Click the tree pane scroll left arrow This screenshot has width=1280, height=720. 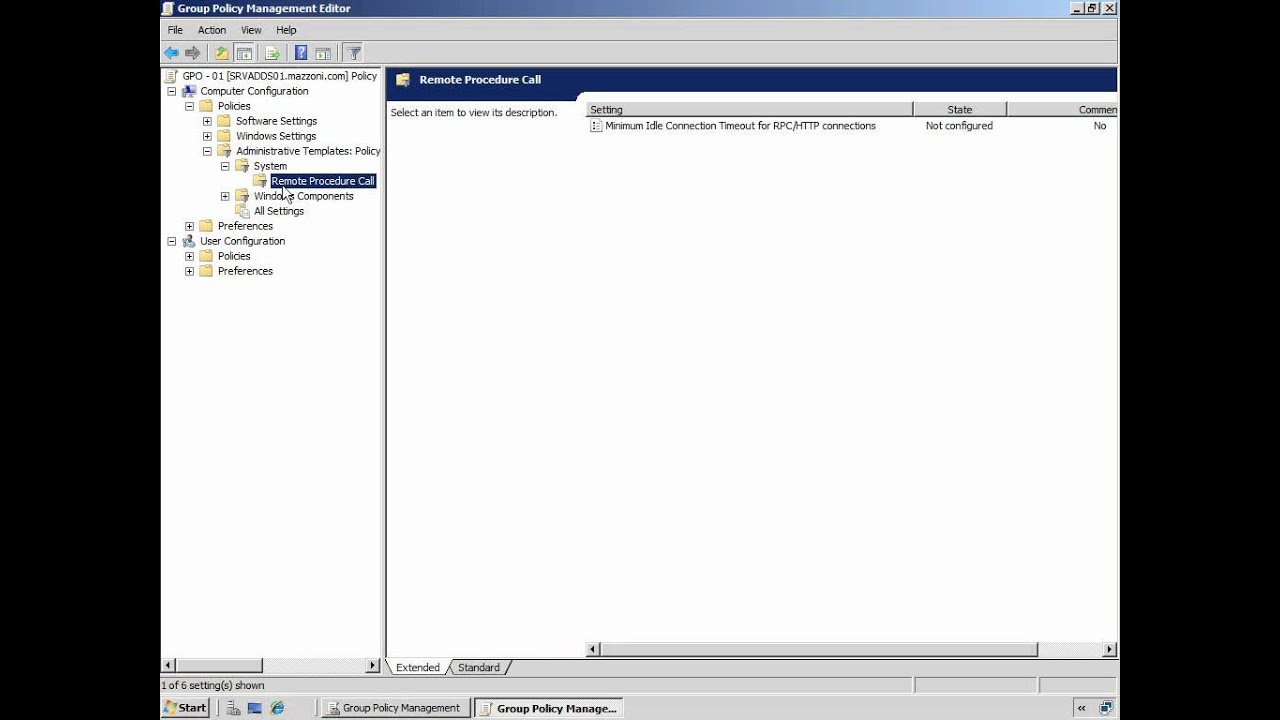tap(168, 665)
